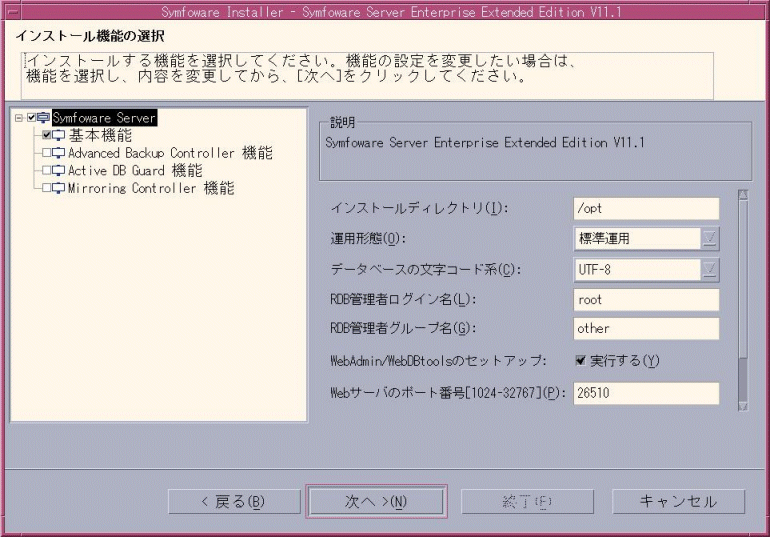
Task: Click the Advanced Backup Controller monitor icon
Action: (x=58, y=153)
